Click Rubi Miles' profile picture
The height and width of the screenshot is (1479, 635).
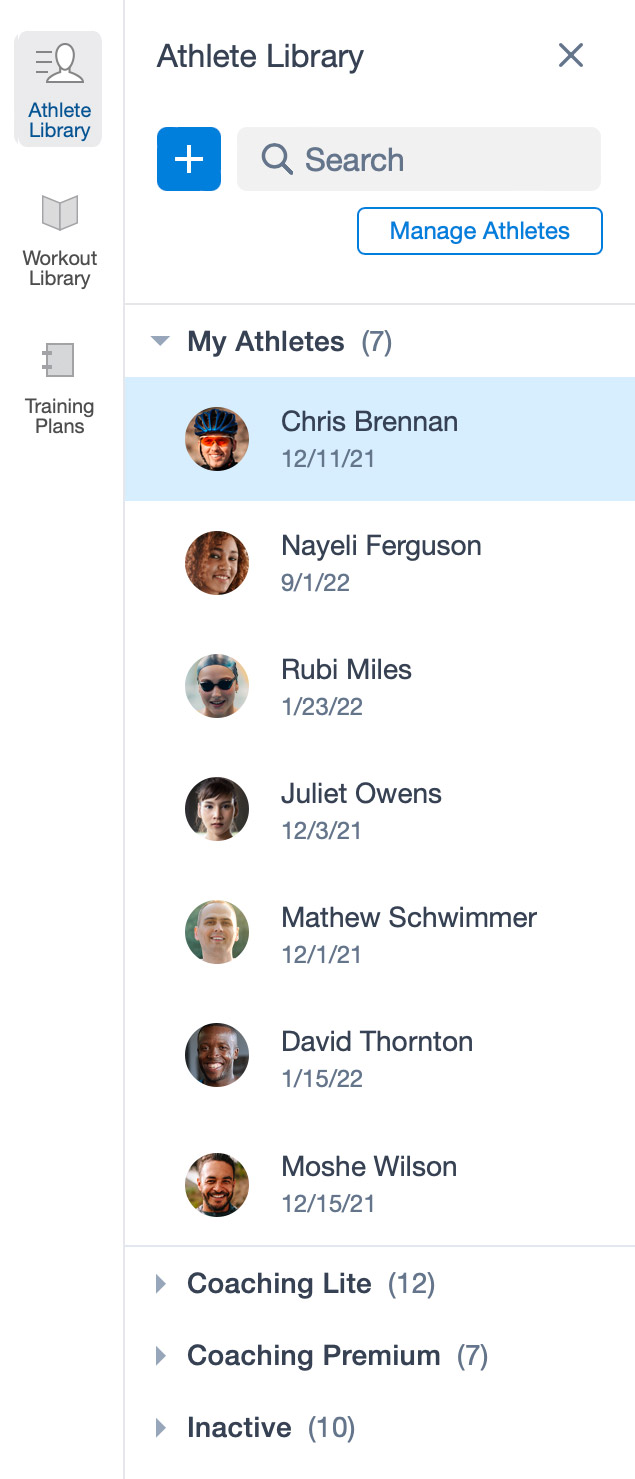pyautogui.click(x=217, y=686)
